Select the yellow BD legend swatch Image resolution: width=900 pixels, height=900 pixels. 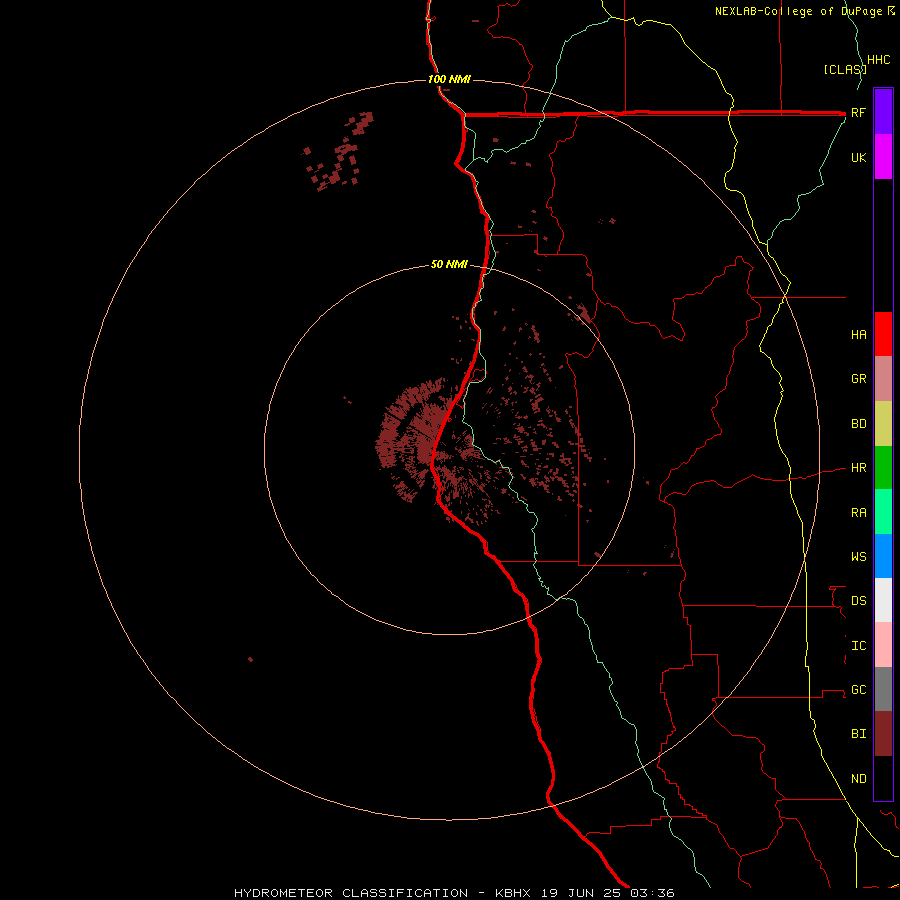tap(883, 424)
